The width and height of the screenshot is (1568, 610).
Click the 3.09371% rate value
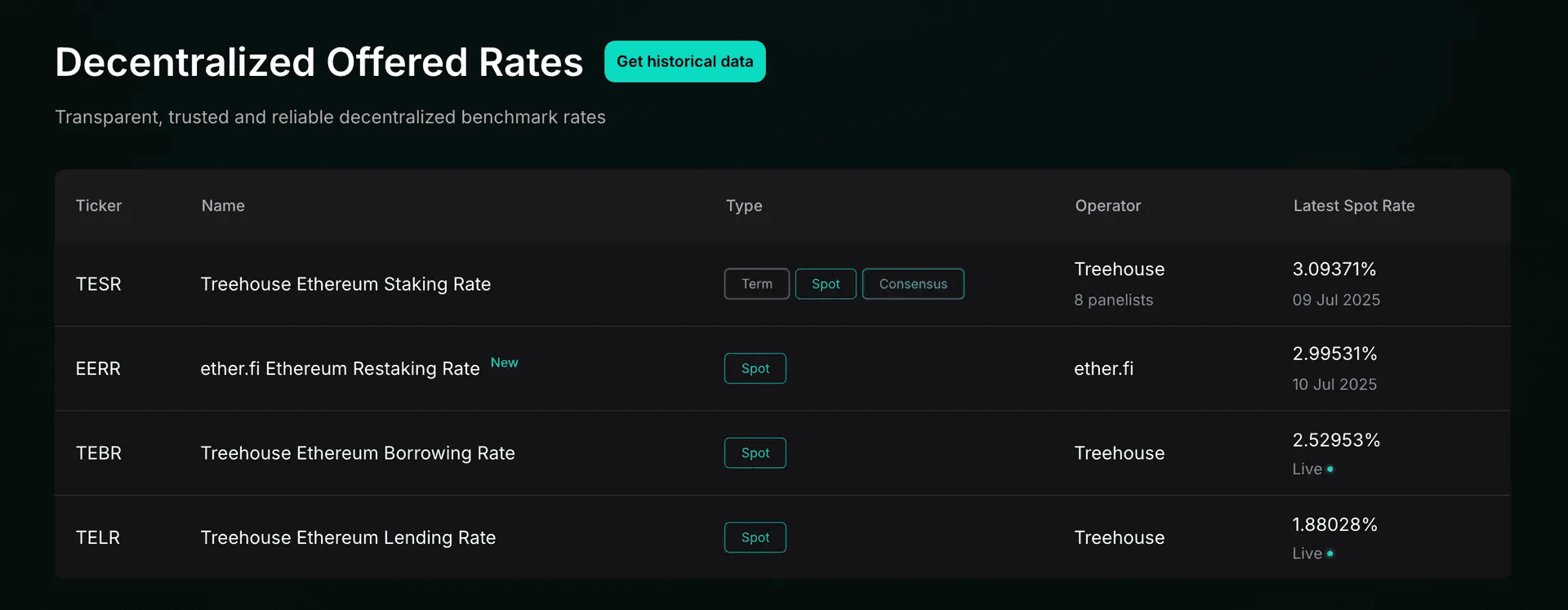[x=1334, y=269]
